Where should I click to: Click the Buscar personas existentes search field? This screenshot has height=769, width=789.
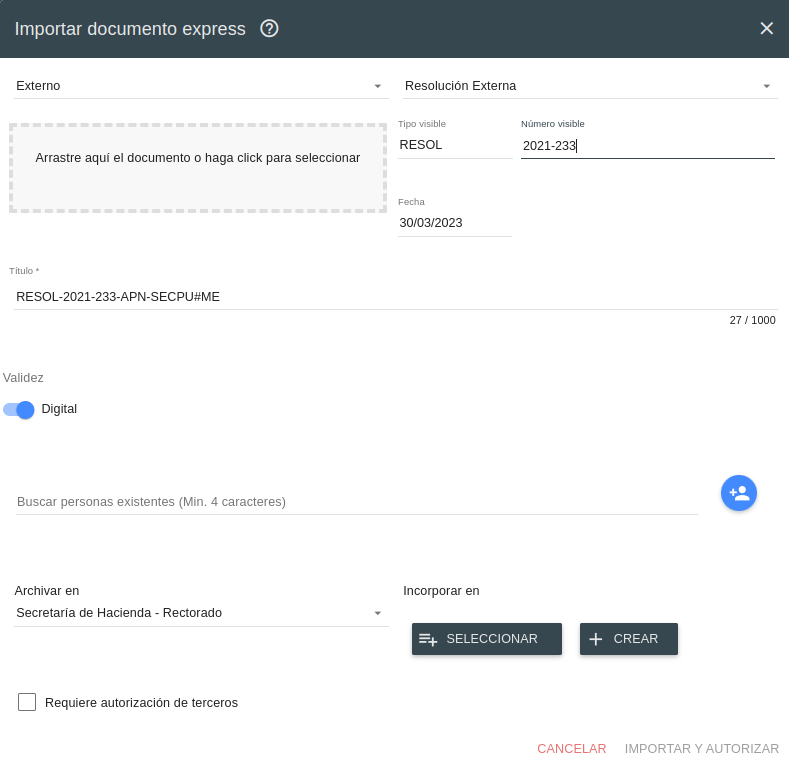(x=357, y=502)
